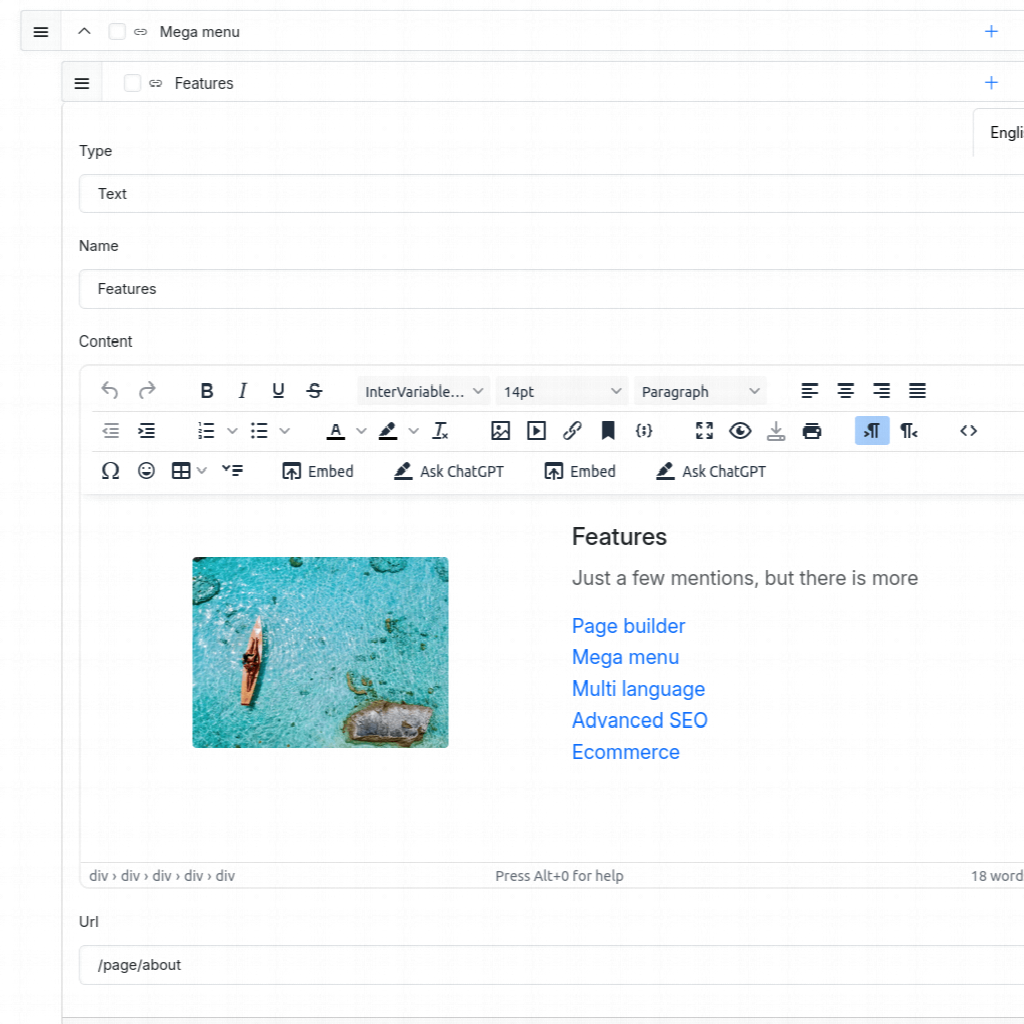Click the Bold formatting icon

click(x=207, y=391)
